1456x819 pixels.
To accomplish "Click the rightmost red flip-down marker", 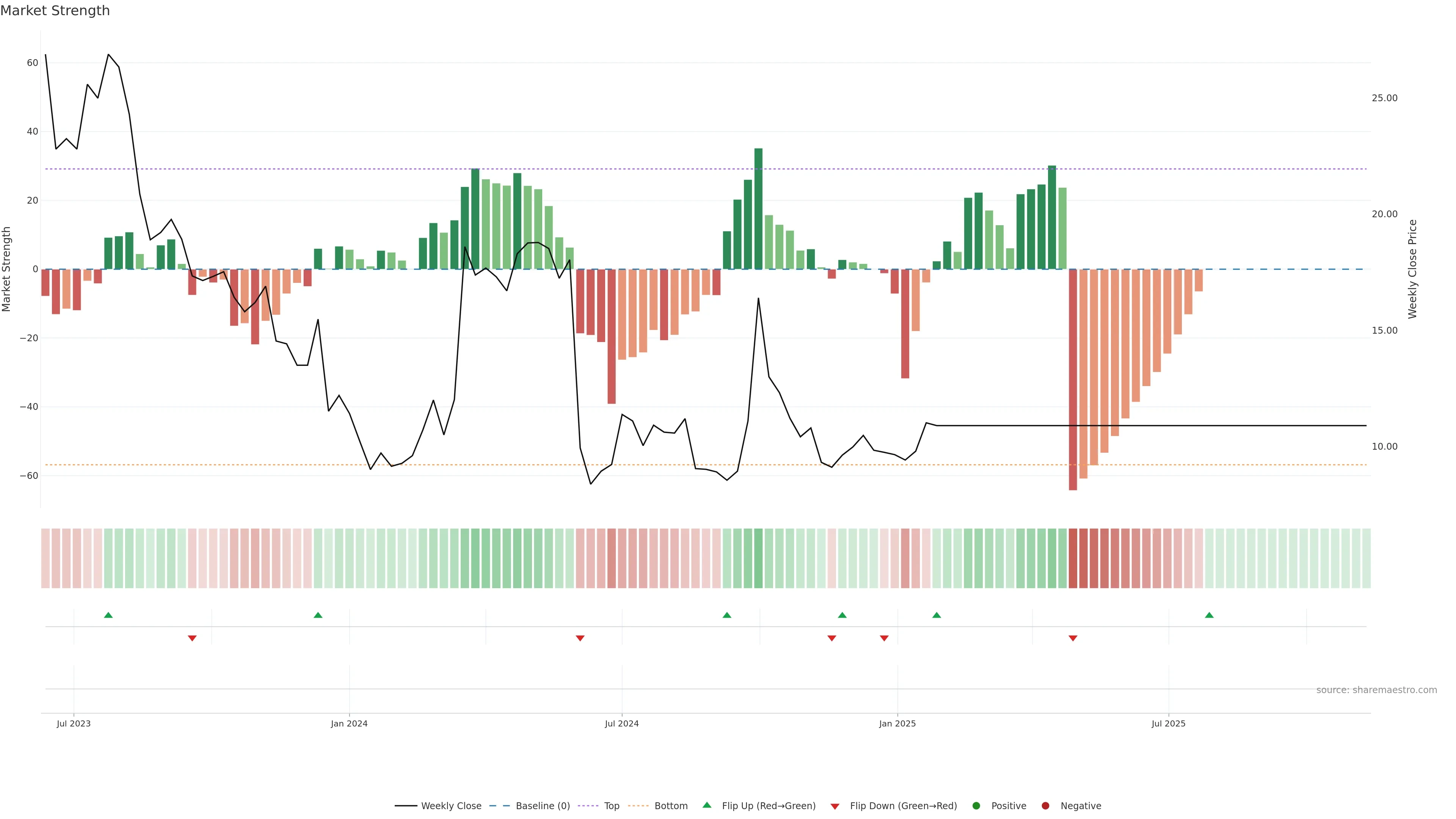I will tap(1073, 638).
